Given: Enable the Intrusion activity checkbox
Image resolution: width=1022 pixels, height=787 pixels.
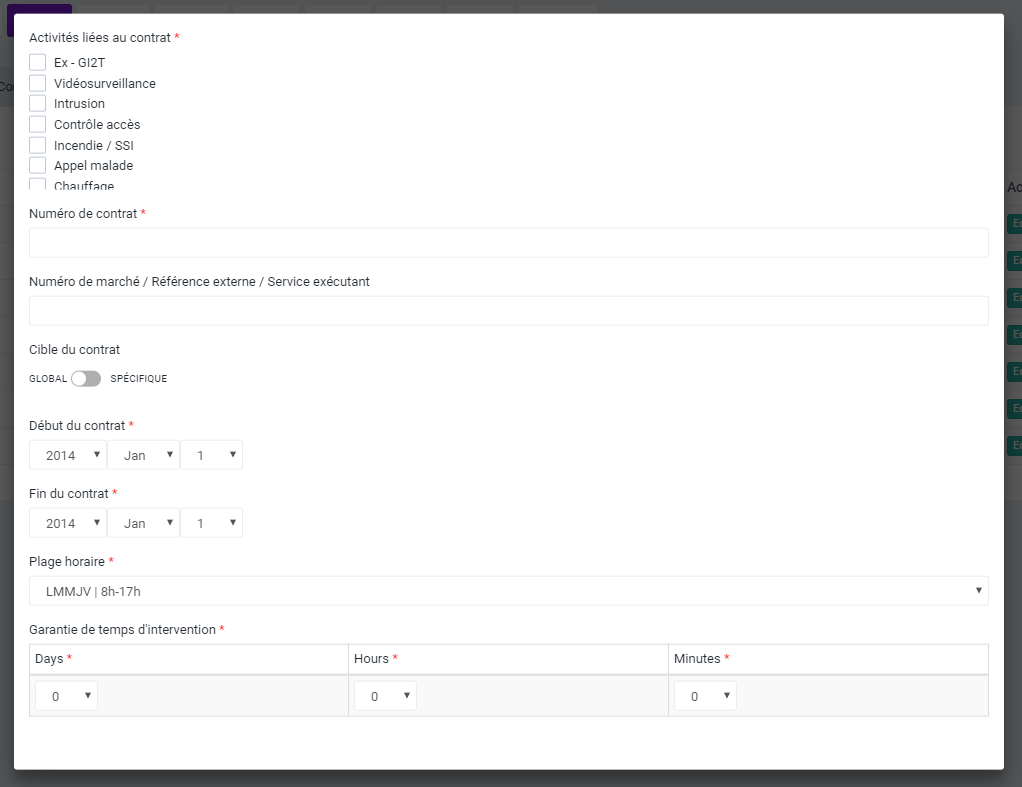Looking at the screenshot, I should (x=38, y=103).
